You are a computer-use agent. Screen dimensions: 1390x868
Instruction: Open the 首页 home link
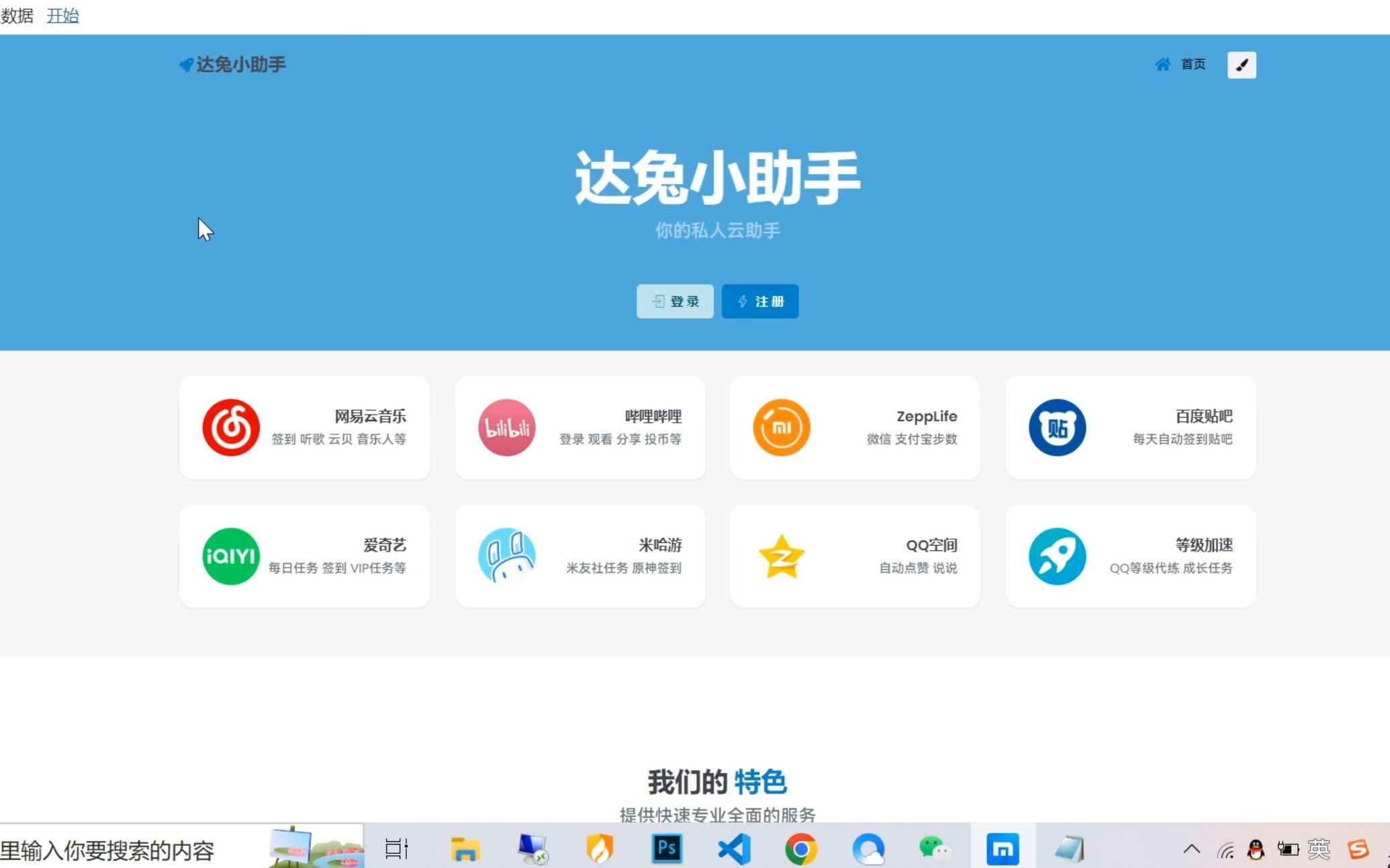point(1193,64)
